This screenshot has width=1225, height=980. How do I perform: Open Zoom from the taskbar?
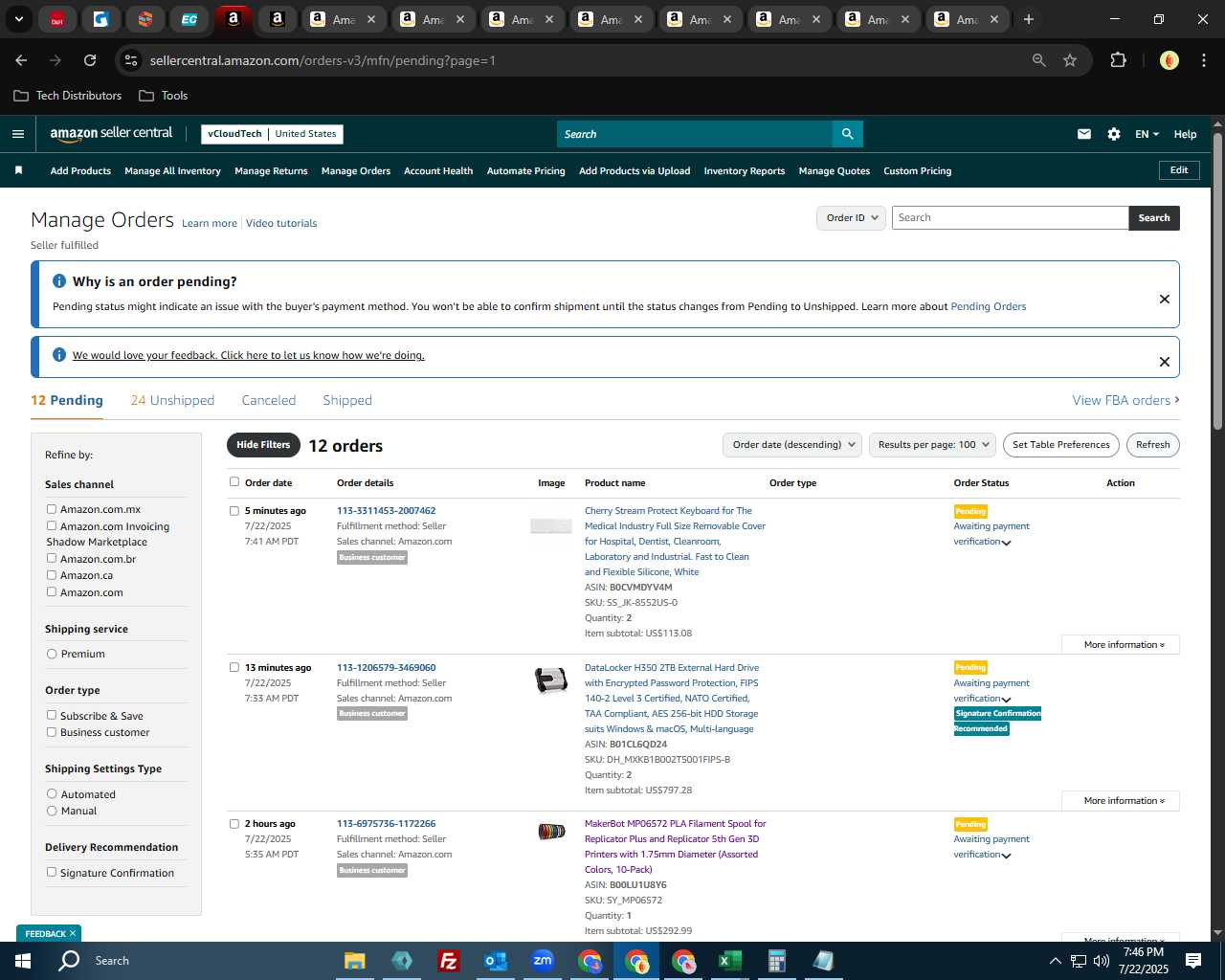point(543,961)
